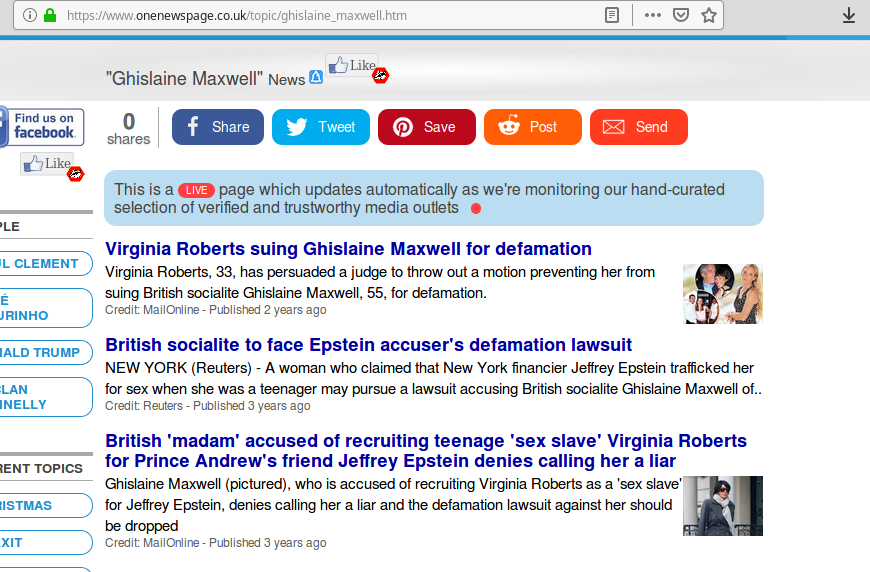870x572 pixels.
Task: Open the downloads arrow icon
Action: pyautogui.click(x=848, y=15)
